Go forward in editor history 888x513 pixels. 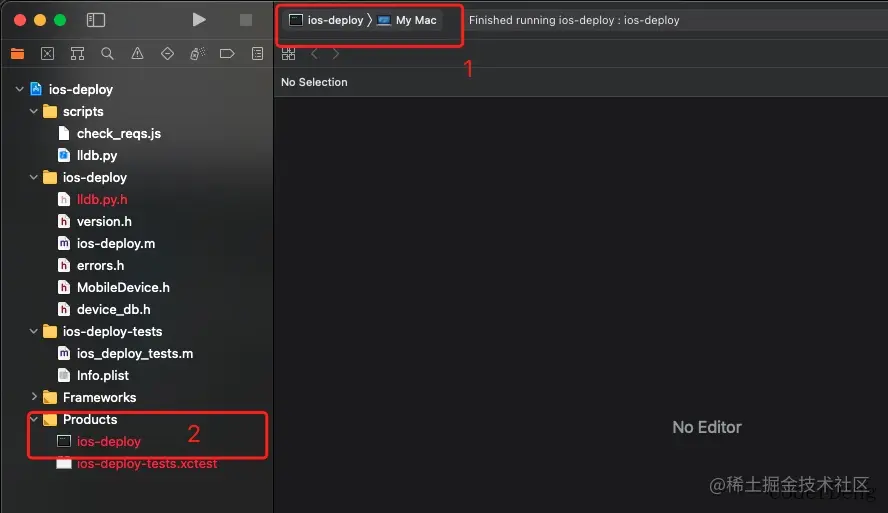point(336,54)
